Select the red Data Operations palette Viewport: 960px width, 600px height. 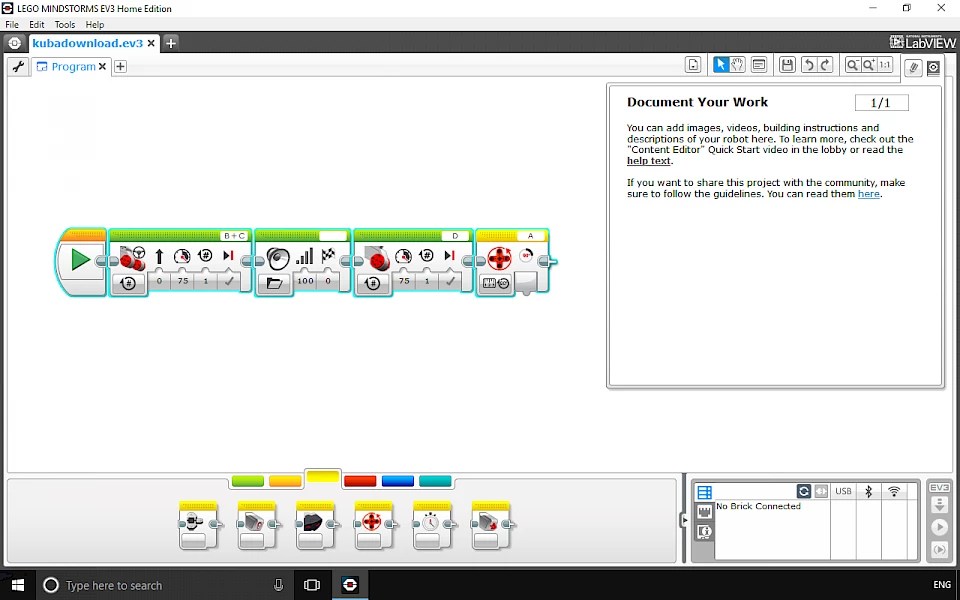click(x=360, y=482)
